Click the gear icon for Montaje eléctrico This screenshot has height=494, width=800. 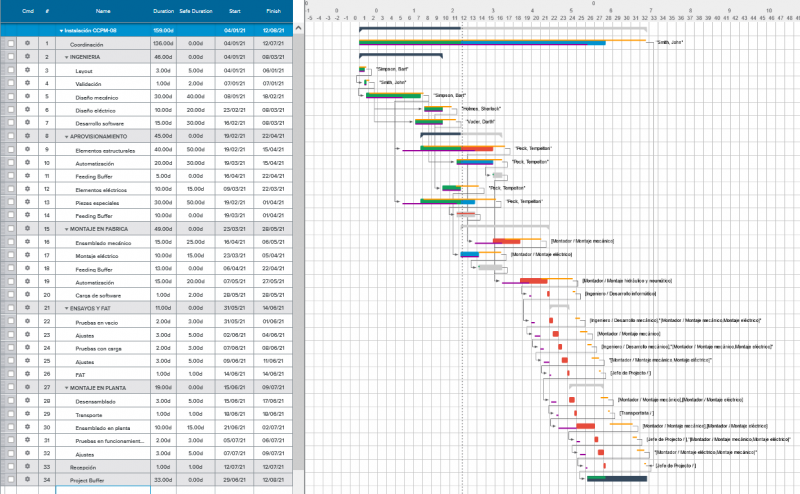(27, 255)
